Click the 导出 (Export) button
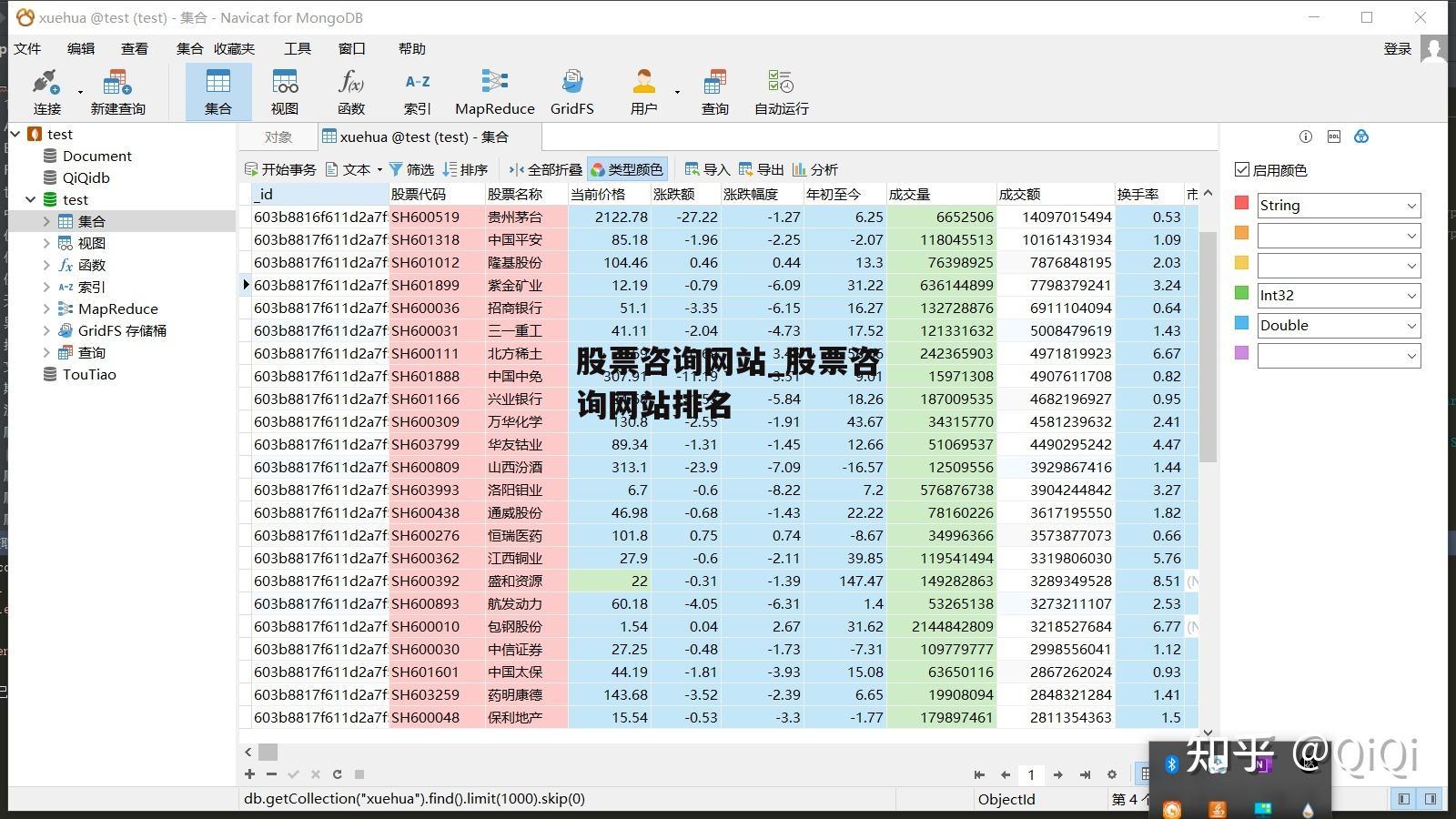The height and width of the screenshot is (819, 1456). coord(761,169)
